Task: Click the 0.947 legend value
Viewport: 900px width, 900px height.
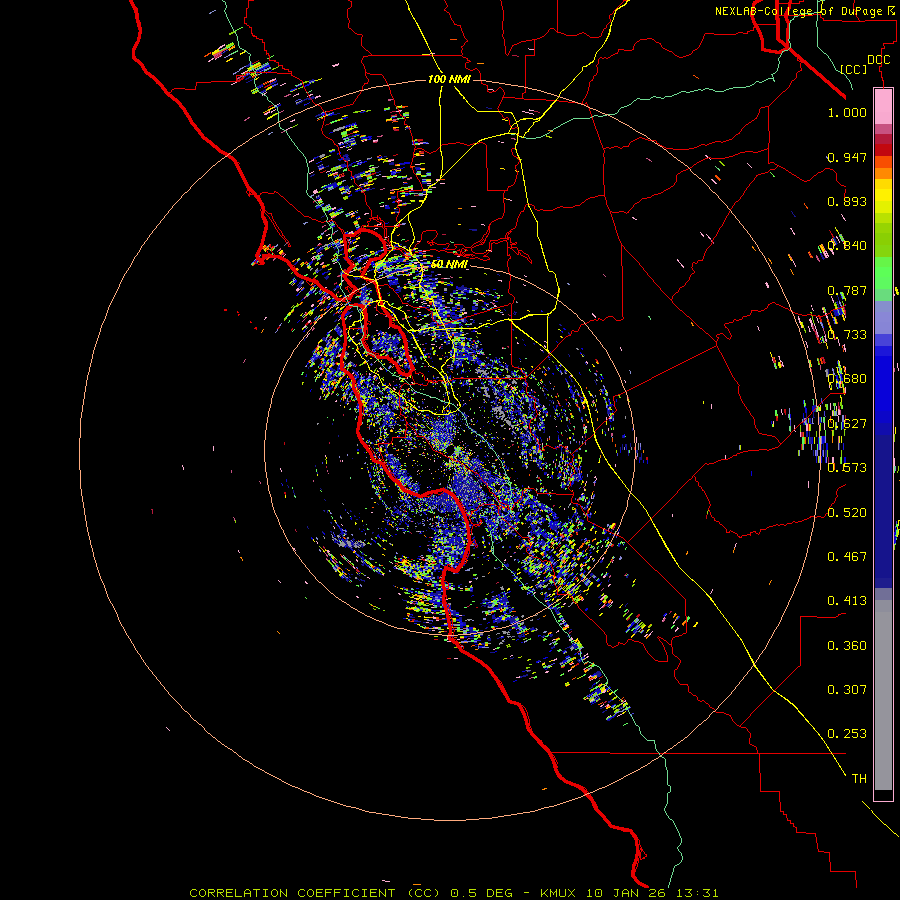Action: pyautogui.click(x=847, y=157)
